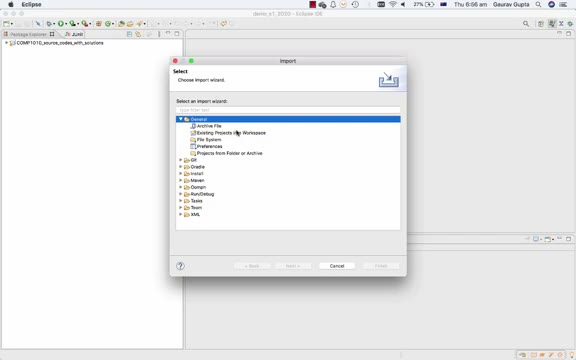Click the Coverage launch toolbar icon
Screen dimensions: 576x360
coord(73,24)
